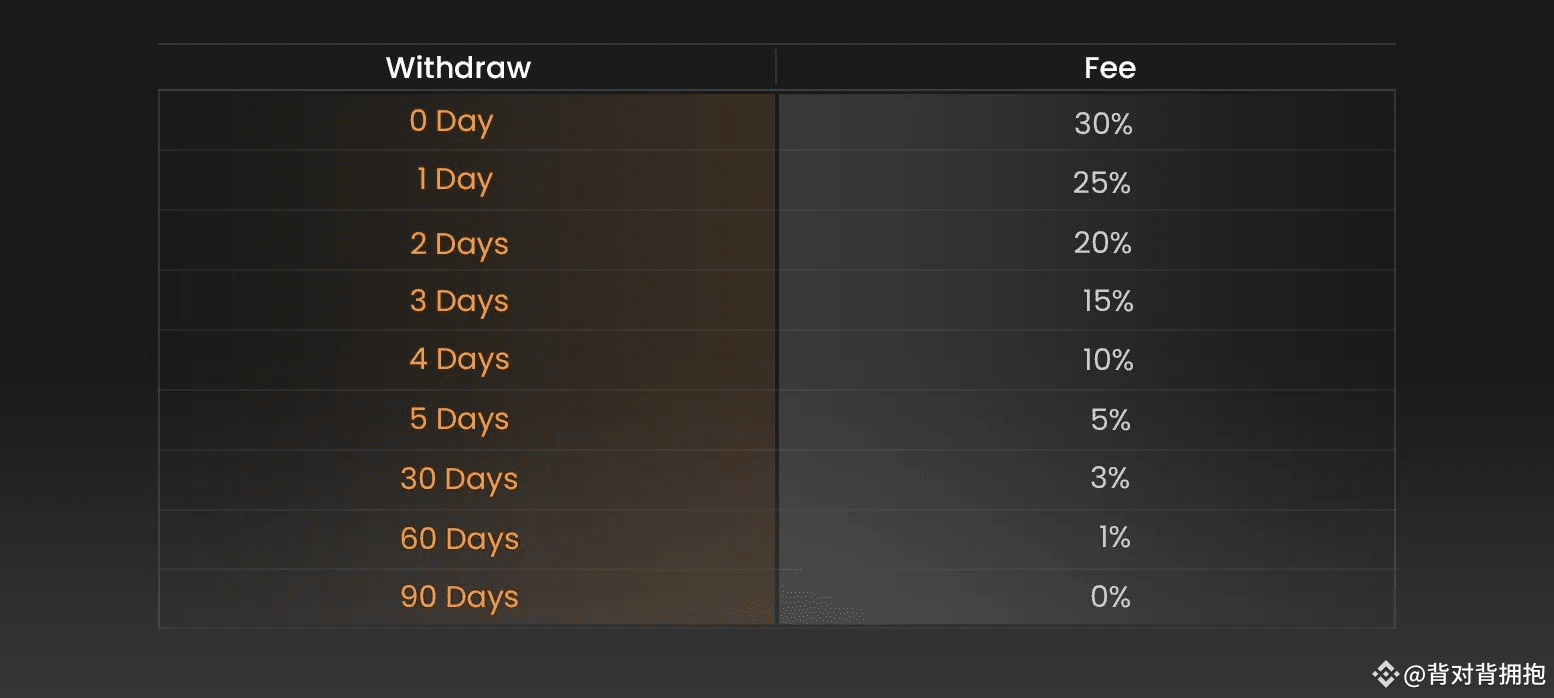Click the 10% fee value

click(1108, 360)
